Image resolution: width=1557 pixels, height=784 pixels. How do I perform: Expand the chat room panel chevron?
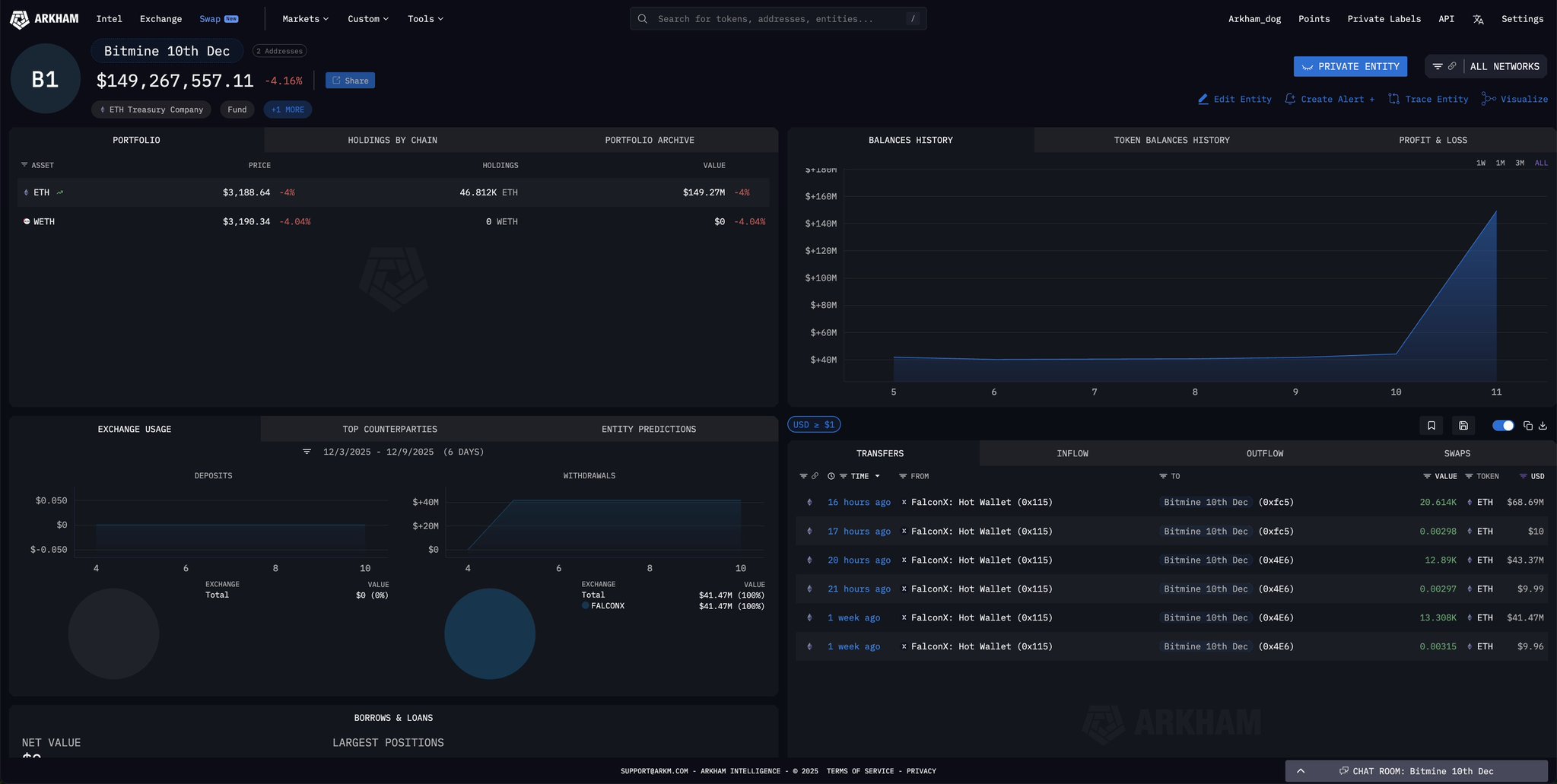1301,771
